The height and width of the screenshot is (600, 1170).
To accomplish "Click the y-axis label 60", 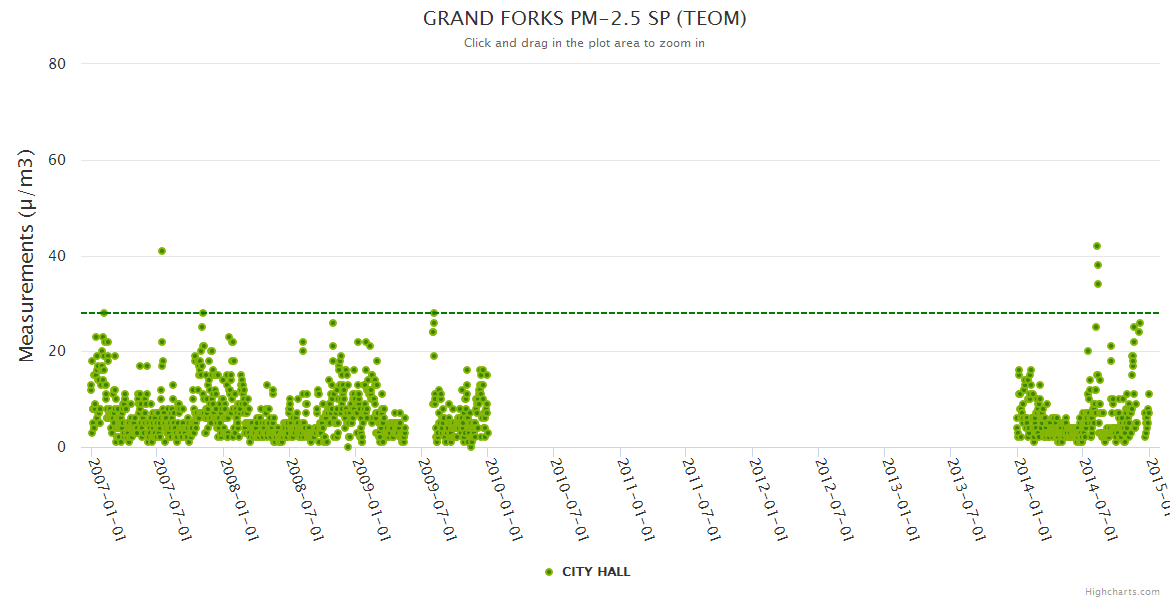I will click(x=57, y=160).
